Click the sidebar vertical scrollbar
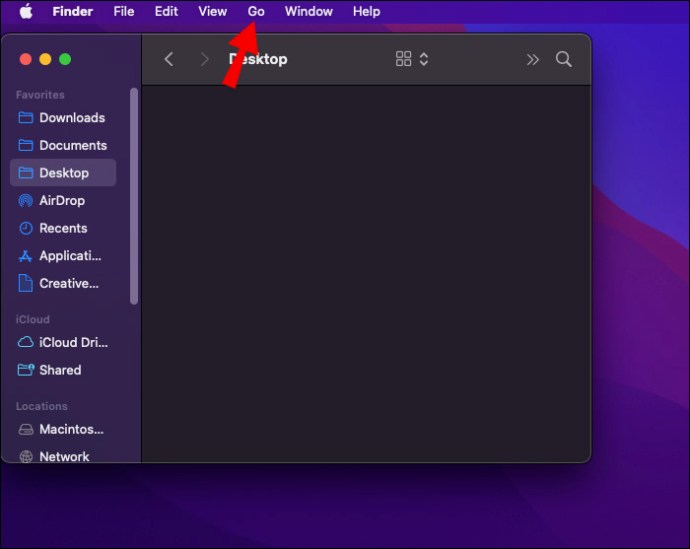690x549 pixels. pos(134,196)
